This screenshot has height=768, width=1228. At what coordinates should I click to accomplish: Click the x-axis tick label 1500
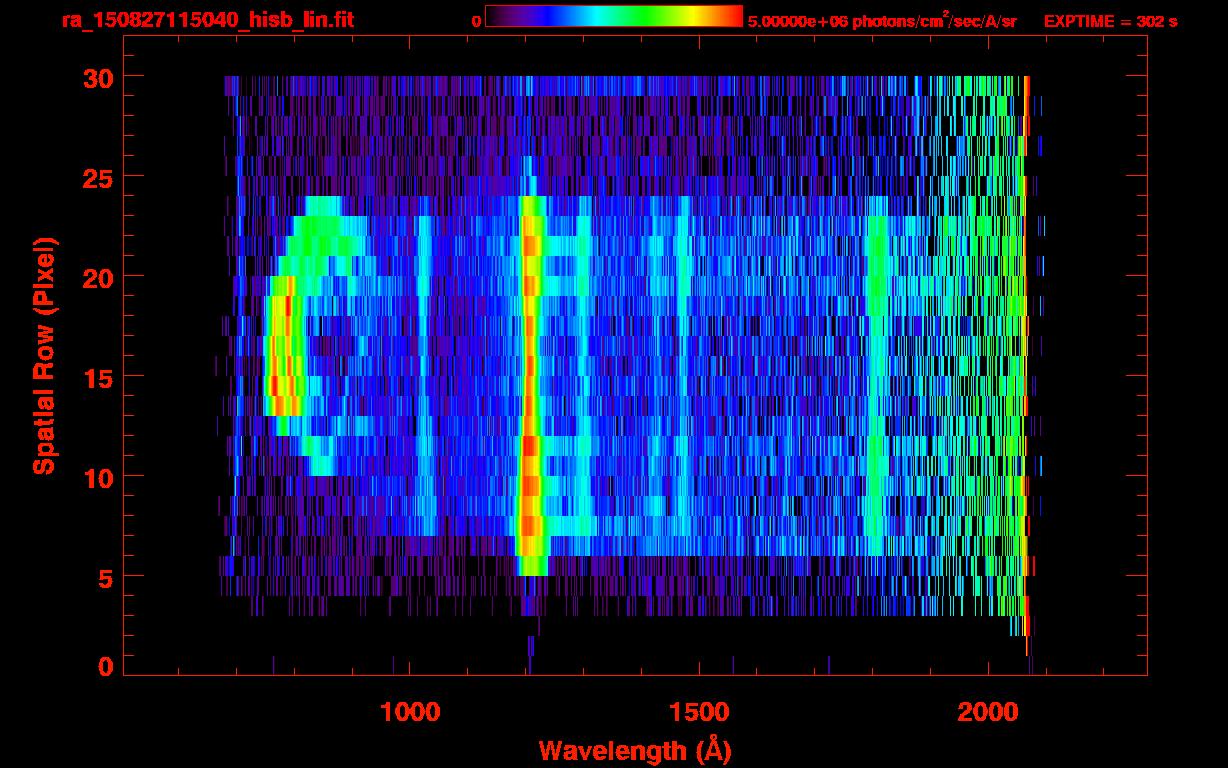tap(699, 712)
